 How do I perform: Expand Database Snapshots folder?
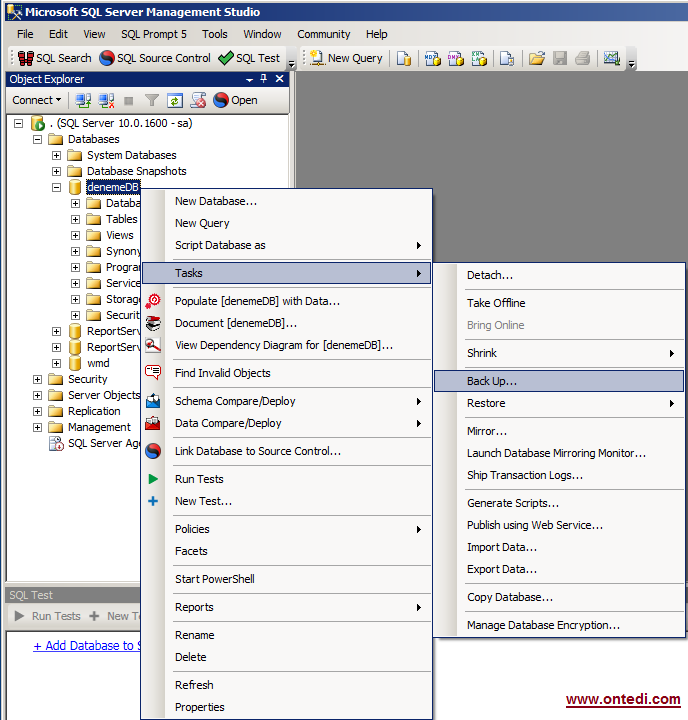click(56, 172)
